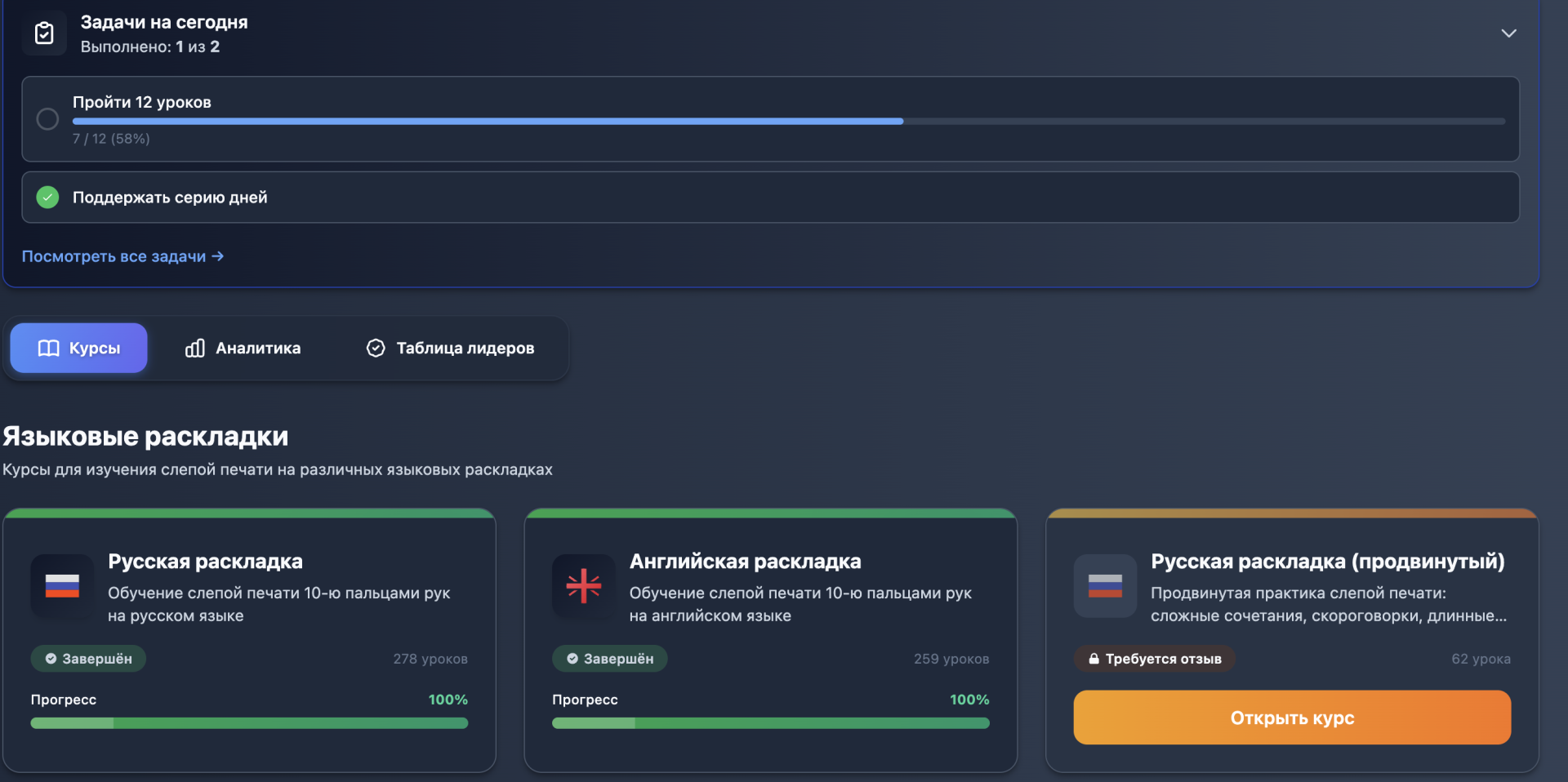The height and width of the screenshot is (782, 1568).
Task: Follow the Посмотреть все задачи link
Action: 122,256
